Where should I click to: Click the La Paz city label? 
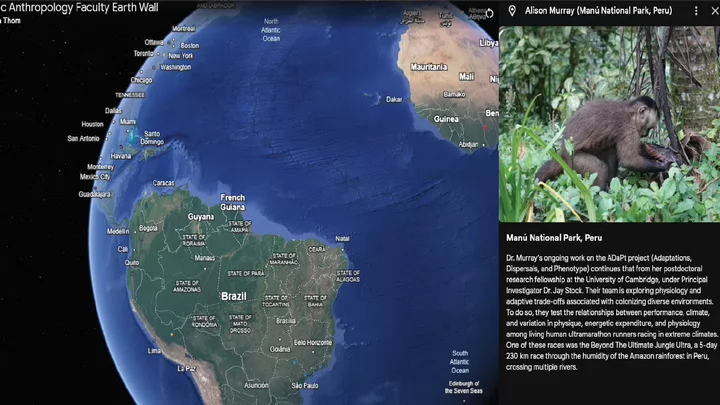186,368
